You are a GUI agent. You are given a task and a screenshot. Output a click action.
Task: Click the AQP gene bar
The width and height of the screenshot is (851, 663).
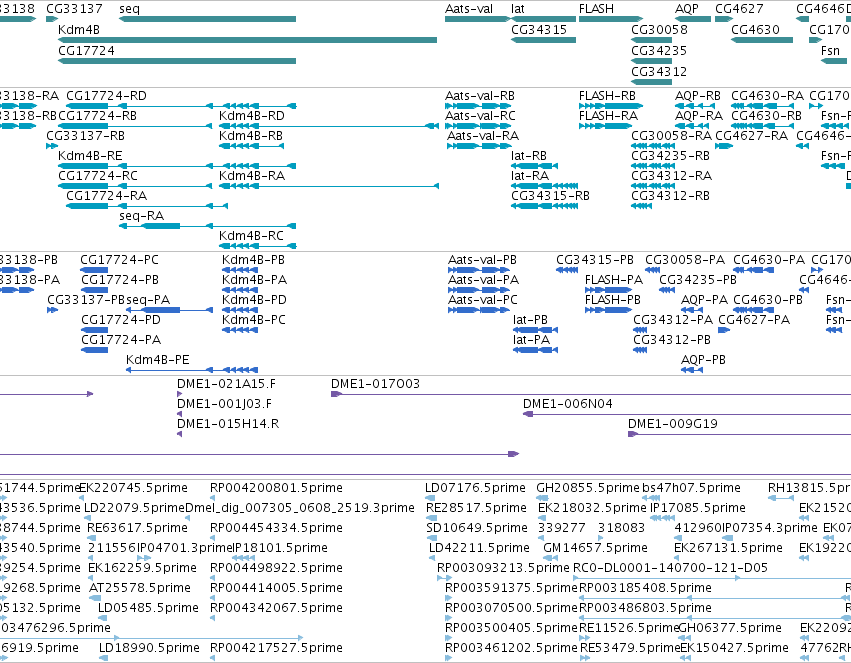tap(693, 19)
